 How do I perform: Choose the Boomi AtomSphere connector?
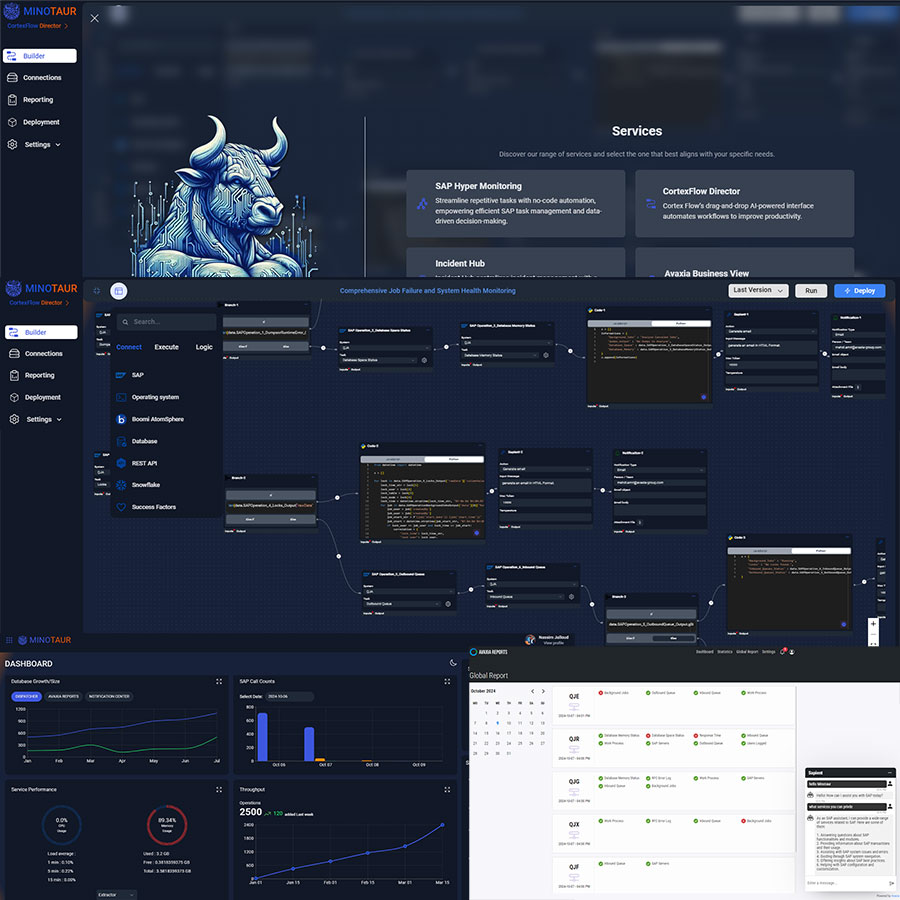pyautogui.click(x=157, y=419)
